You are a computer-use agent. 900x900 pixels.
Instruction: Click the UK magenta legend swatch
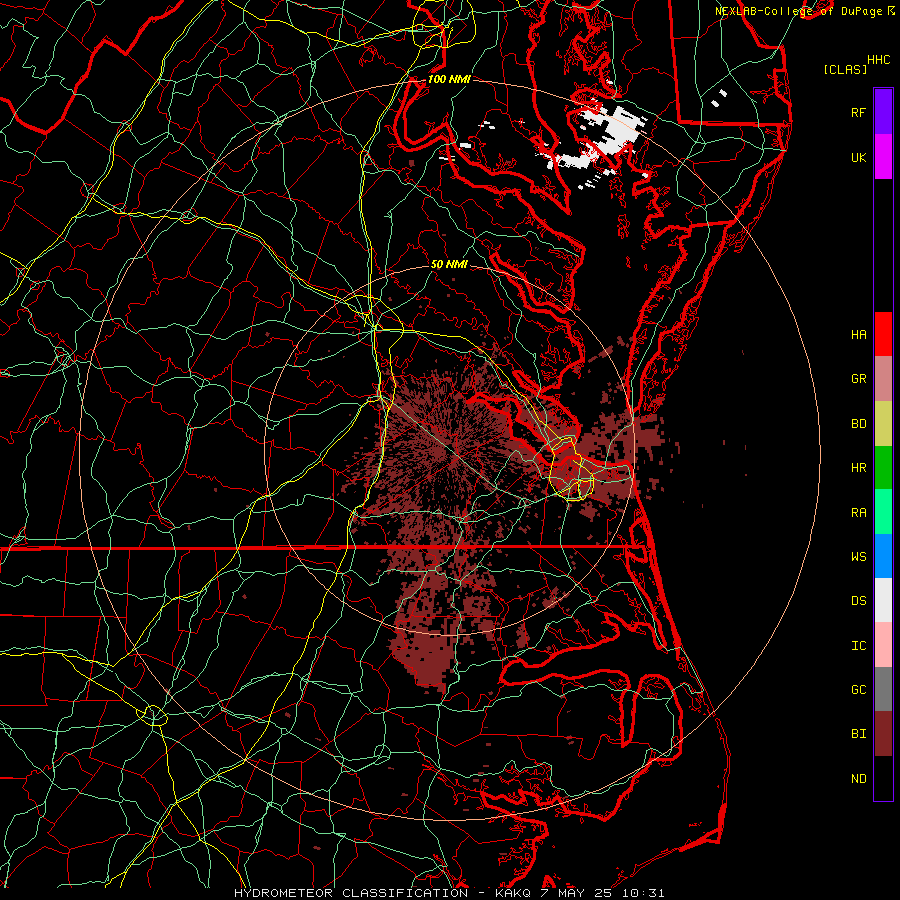(883, 157)
